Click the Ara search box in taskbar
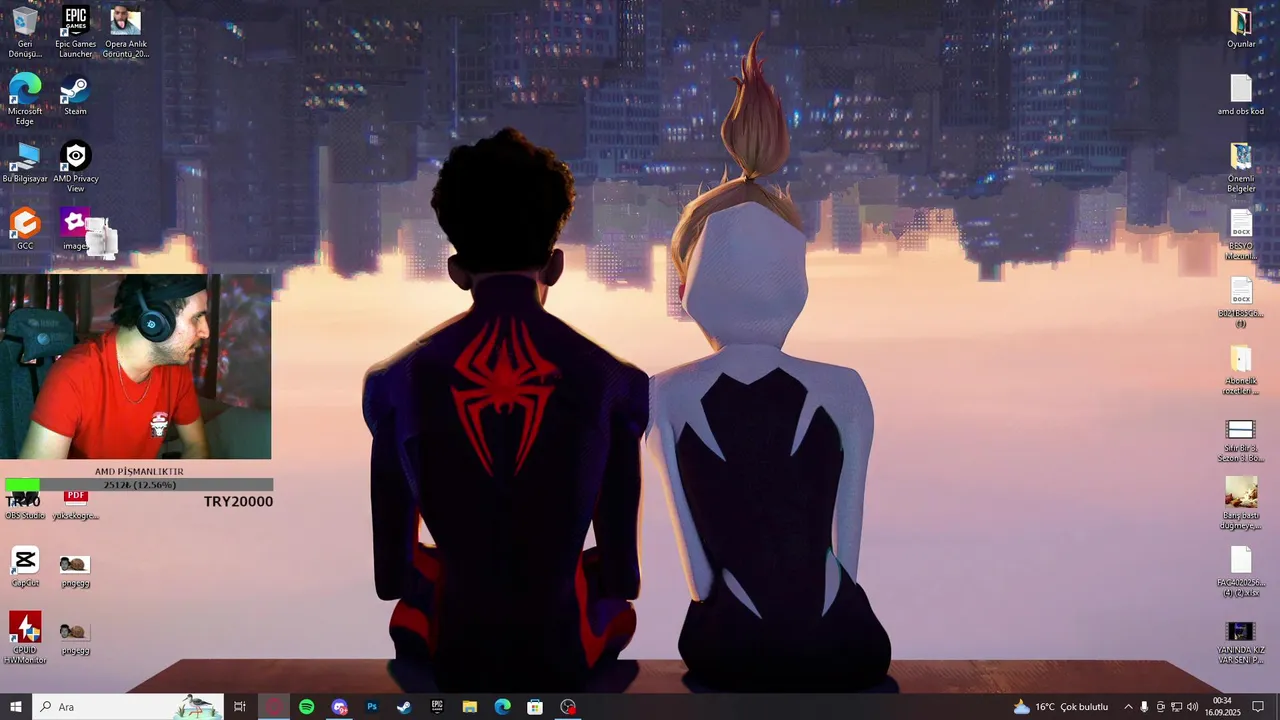1280x720 pixels. pyautogui.click(x=127, y=707)
